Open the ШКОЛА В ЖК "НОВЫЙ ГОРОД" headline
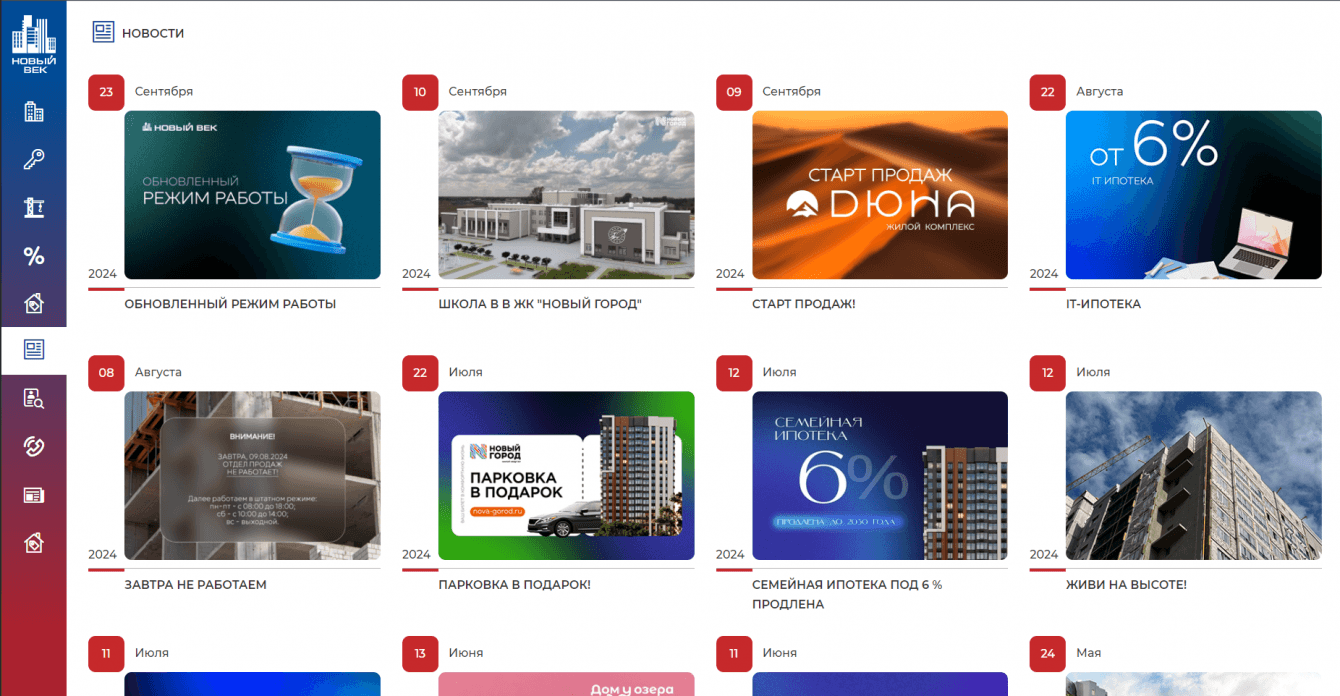This screenshot has height=696, width=1340. tap(539, 304)
